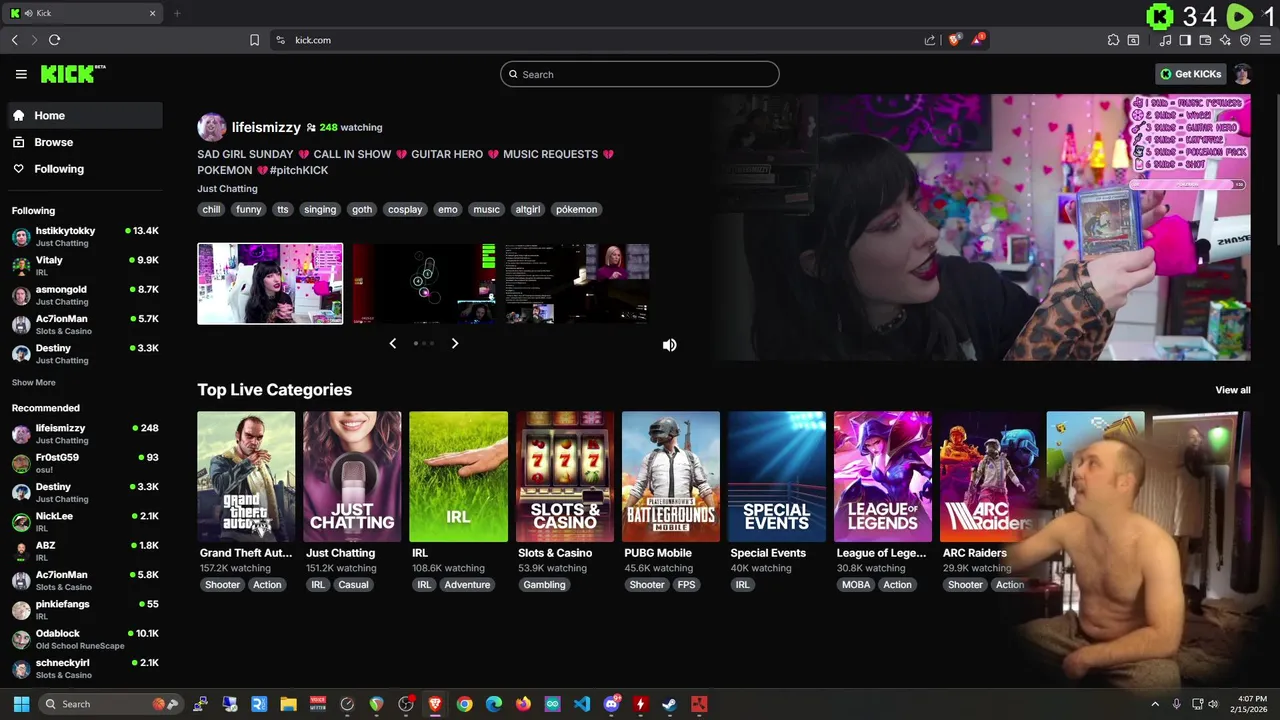The image size is (1280, 720).
Task: Click the share page icon
Action: pyautogui.click(x=930, y=40)
